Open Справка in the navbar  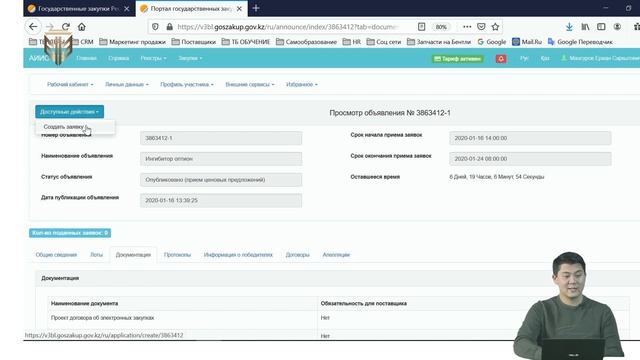coord(119,58)
